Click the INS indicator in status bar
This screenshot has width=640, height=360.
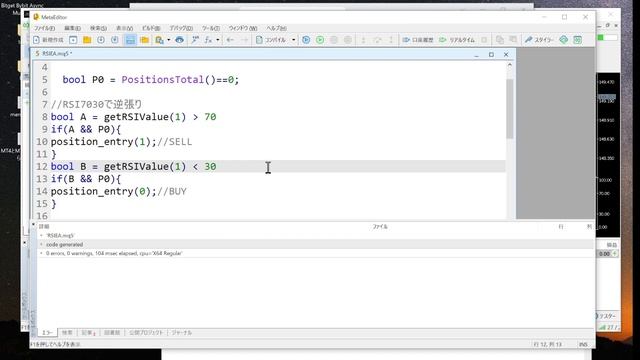click(x=583, y=344)
